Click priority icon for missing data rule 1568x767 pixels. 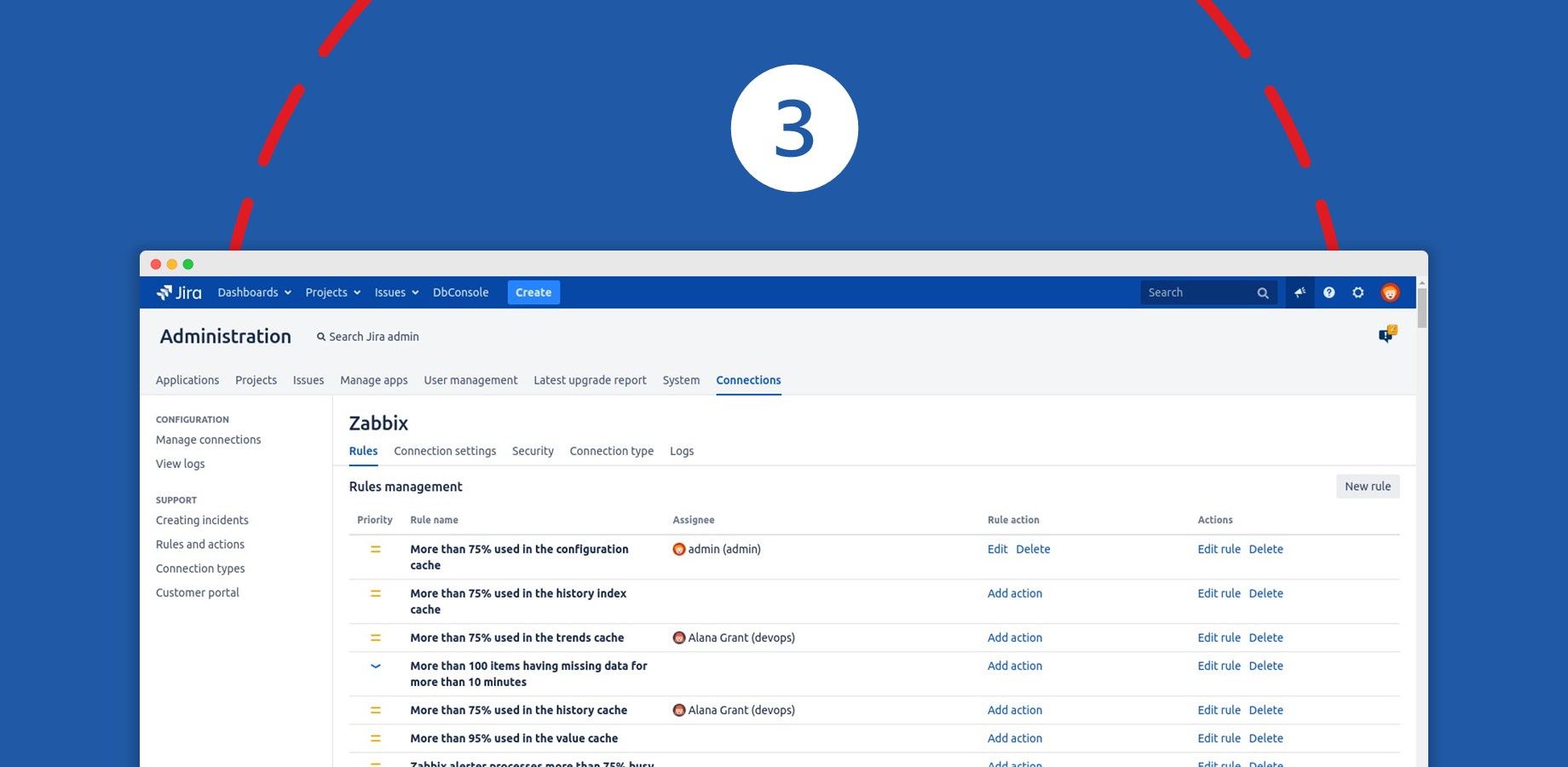tap(375, 666)
